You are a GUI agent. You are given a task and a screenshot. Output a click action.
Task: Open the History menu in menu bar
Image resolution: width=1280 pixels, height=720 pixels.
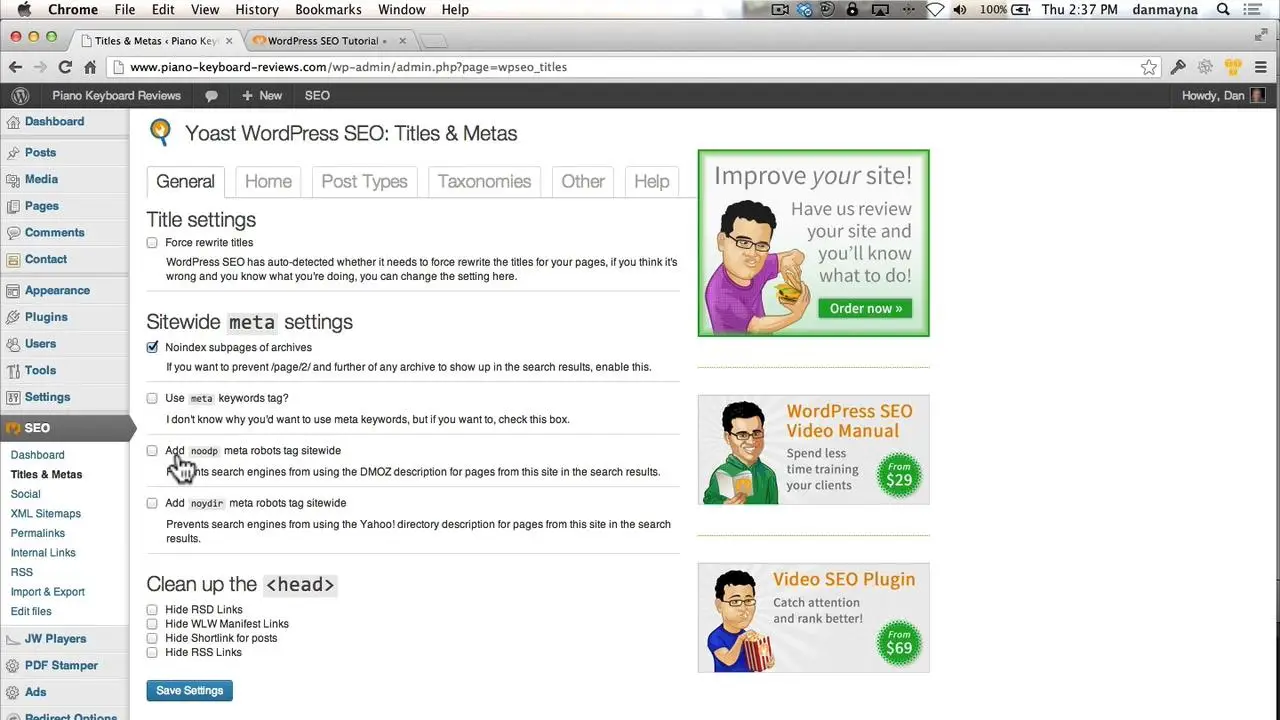257,9
